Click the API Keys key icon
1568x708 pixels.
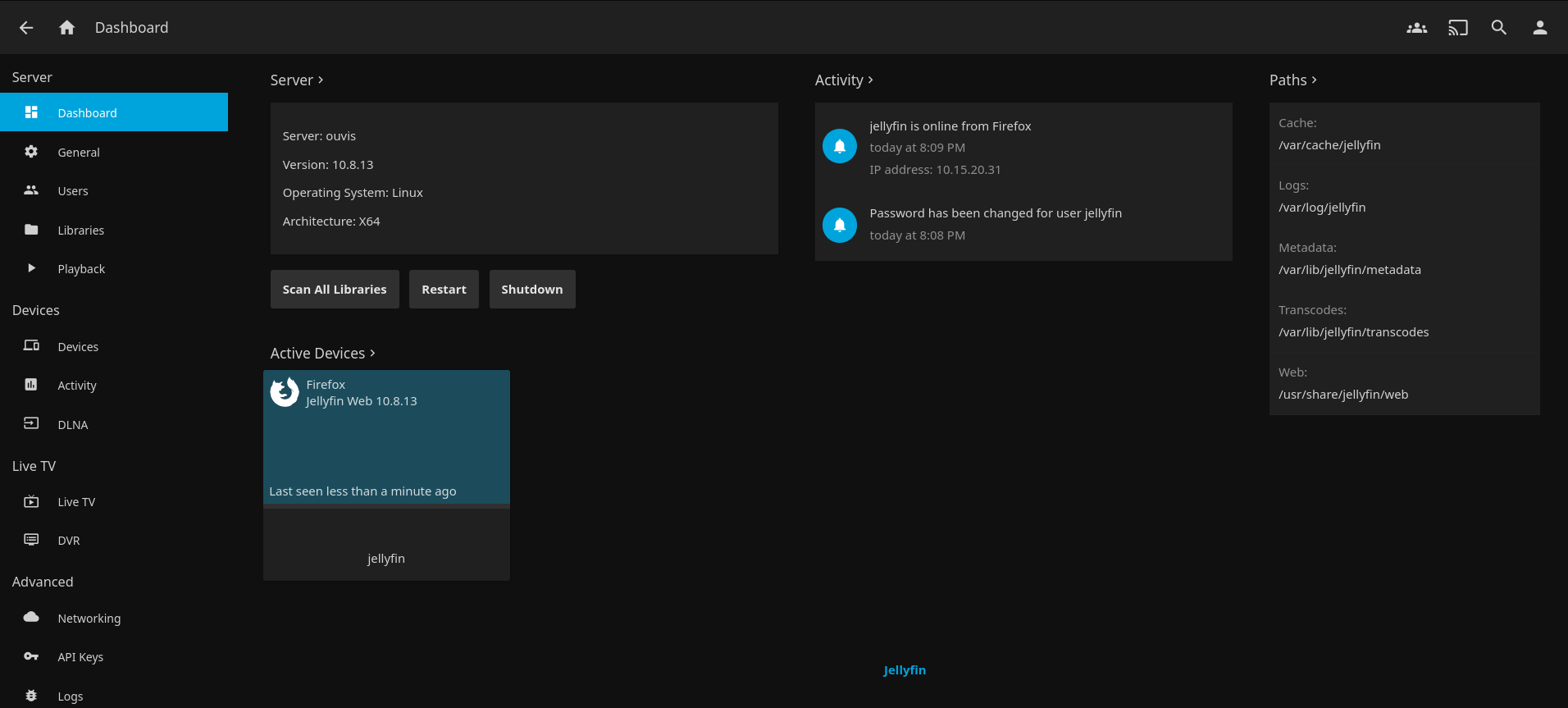click(31, 656)
